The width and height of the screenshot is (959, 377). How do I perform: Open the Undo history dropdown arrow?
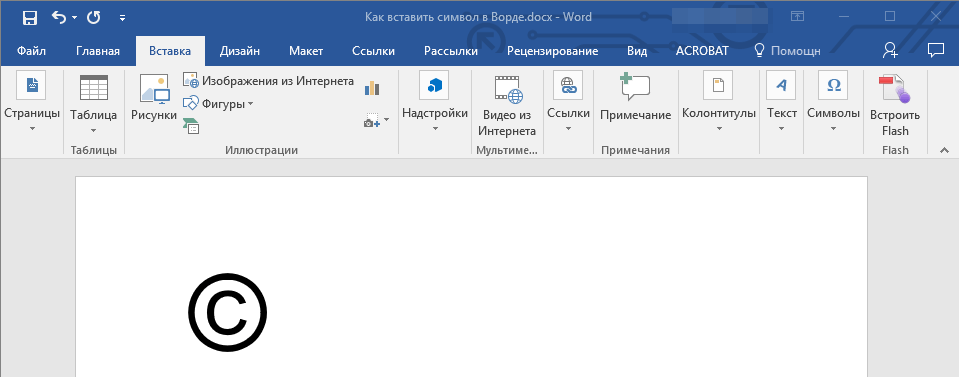click(75, 18)
